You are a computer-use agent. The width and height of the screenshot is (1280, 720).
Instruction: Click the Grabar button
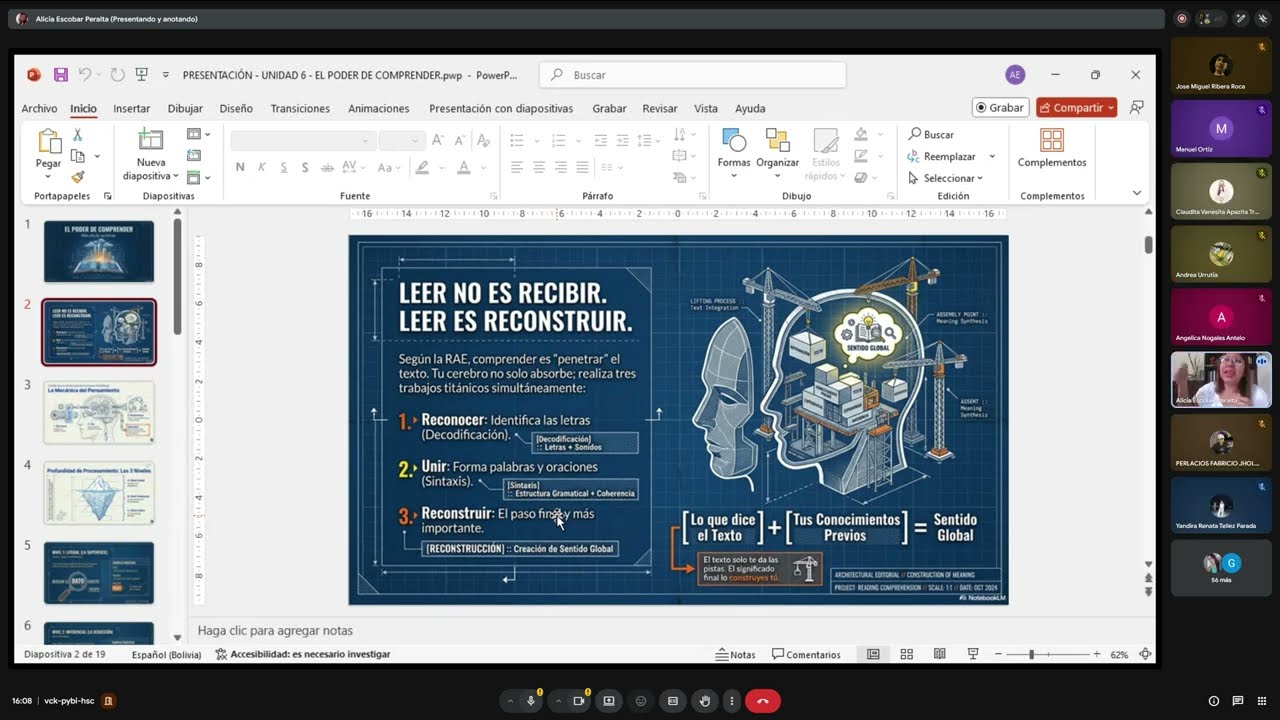point(1000,108)
